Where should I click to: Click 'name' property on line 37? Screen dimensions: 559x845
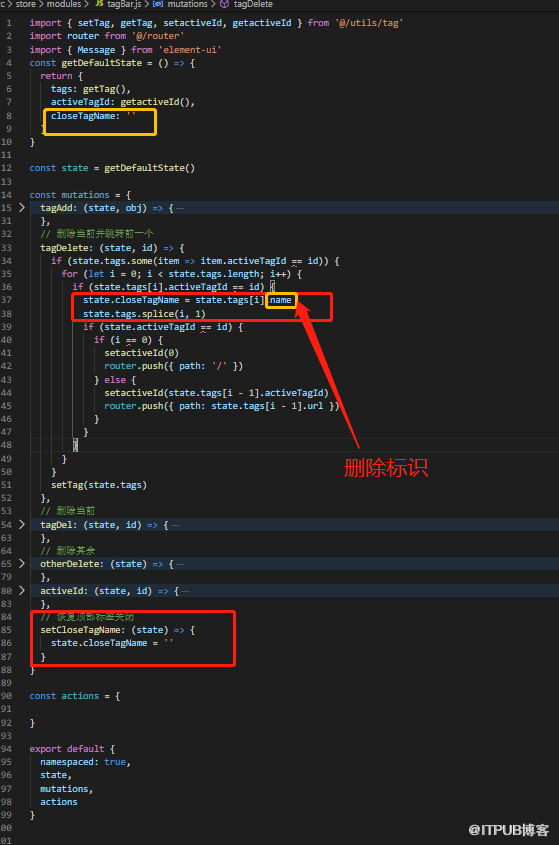(280, 300)
